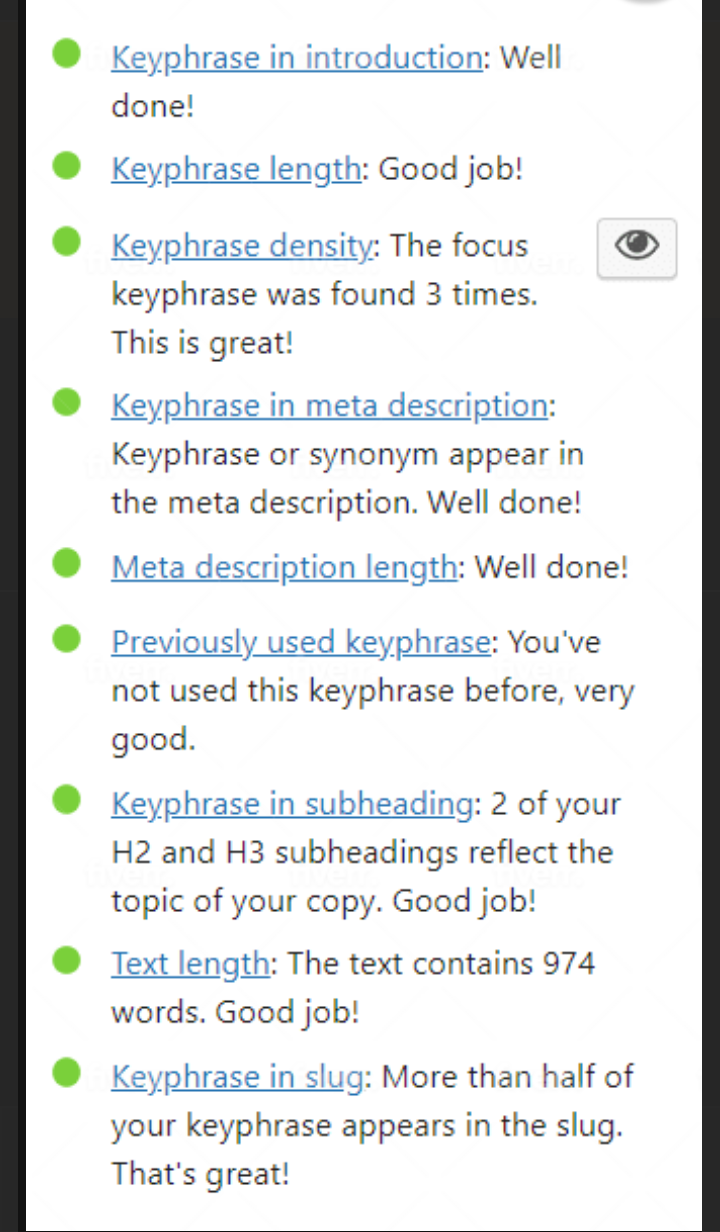This screenshot has height=1232, width=720.
Task: Click the 'text contains 974 words' message
Action: click(440, 964)
